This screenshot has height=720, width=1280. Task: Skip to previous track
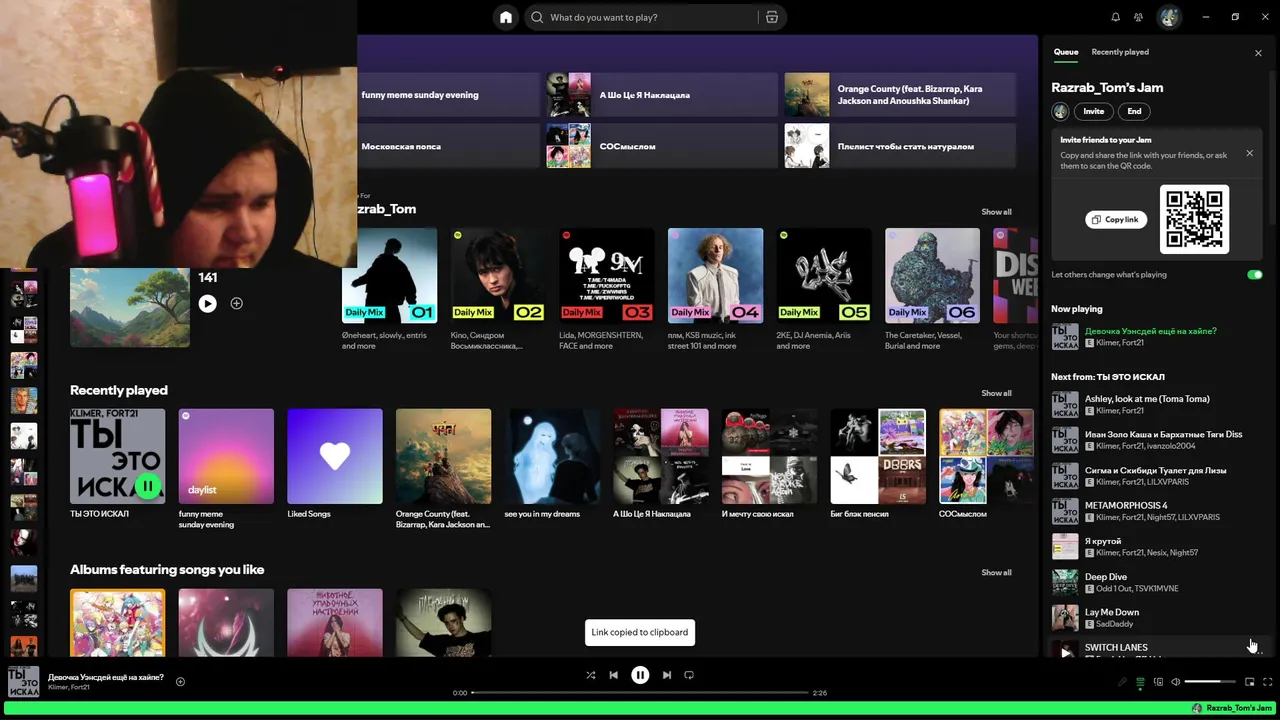(613, 675)
